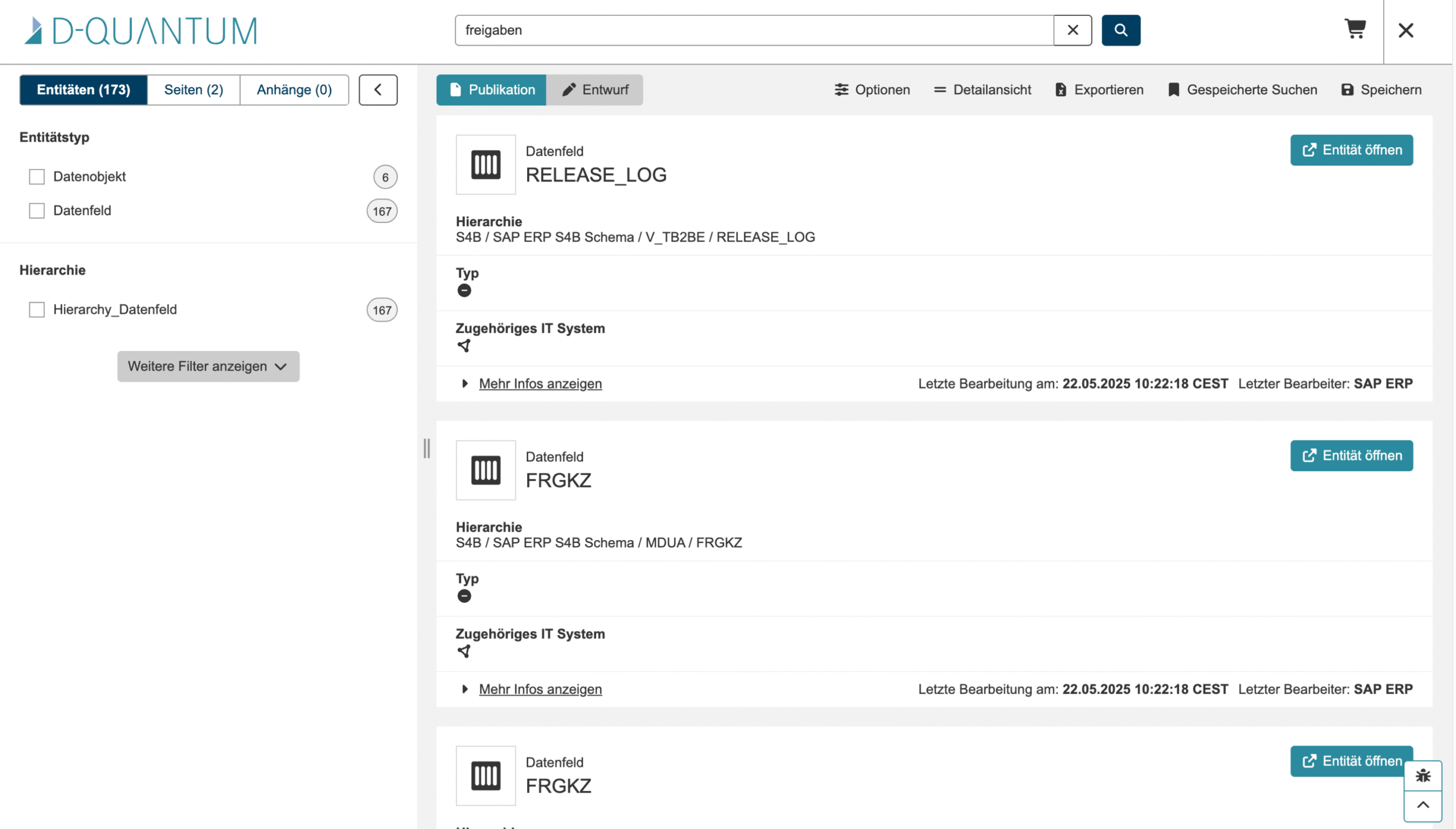Expand Weitere Filter anzeigen

(208, 367)
